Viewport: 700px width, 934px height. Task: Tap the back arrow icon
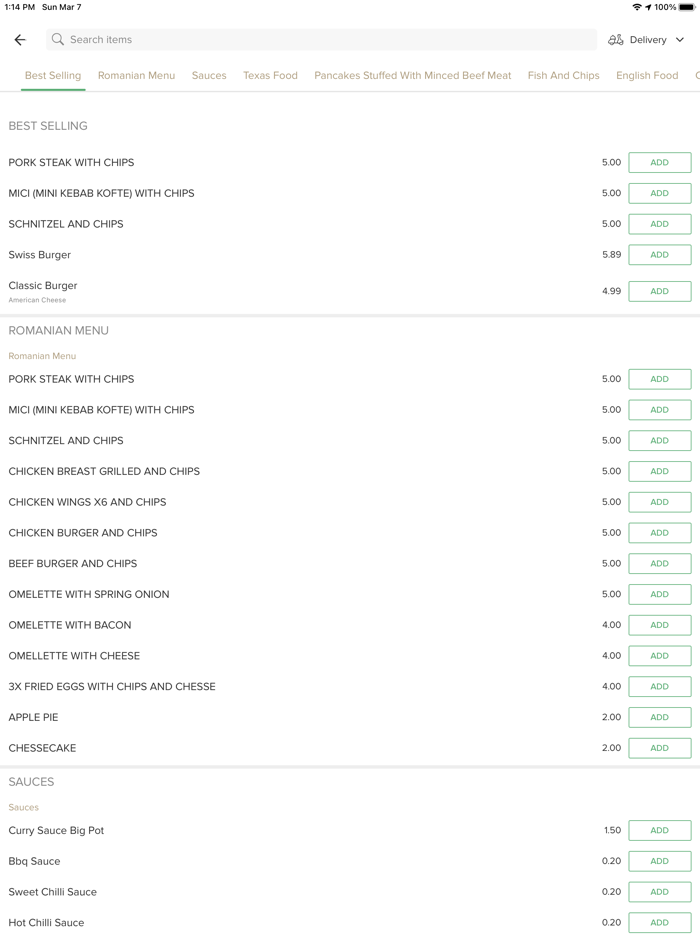[x=20, y=40]
